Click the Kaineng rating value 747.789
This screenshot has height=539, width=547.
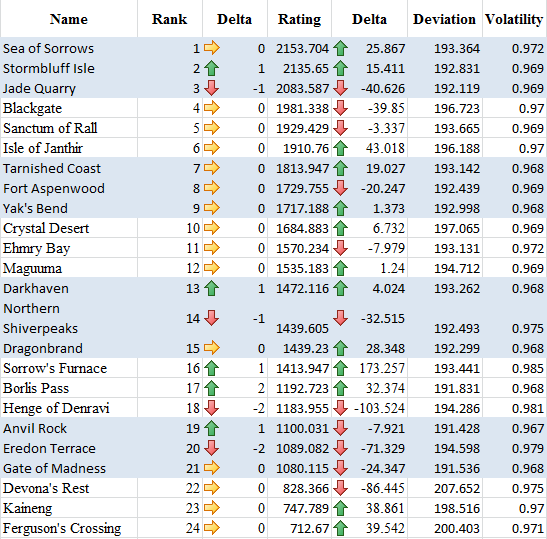[306, 508]
